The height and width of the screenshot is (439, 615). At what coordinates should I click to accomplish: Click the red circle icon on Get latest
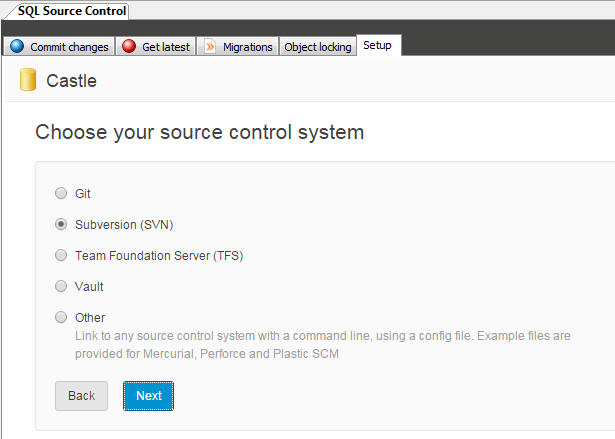129,47
